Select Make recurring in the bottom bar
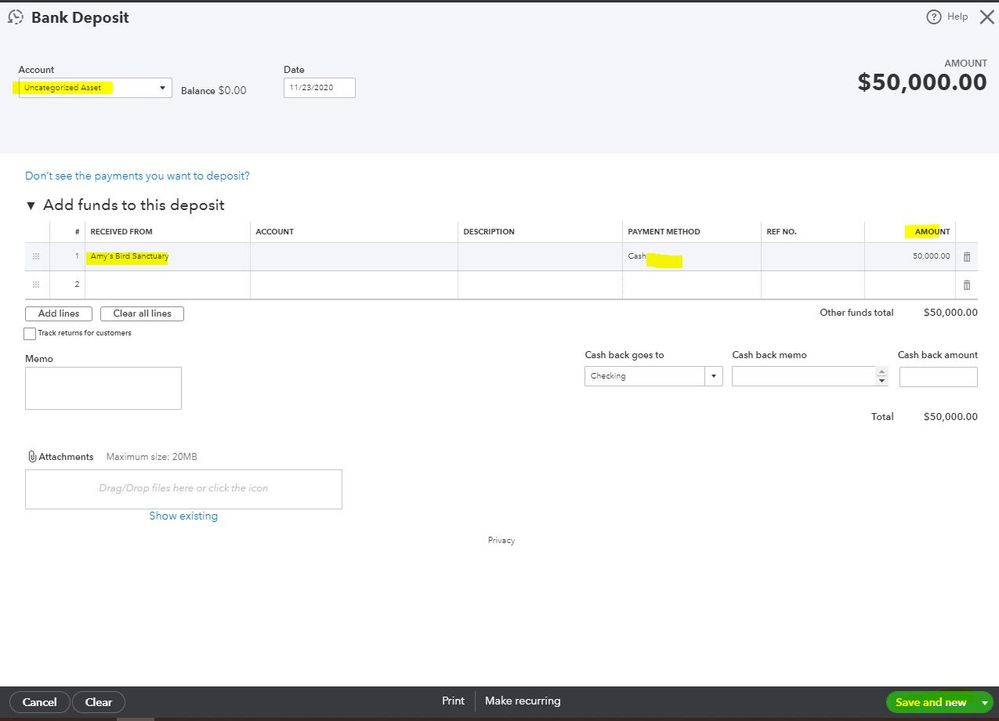The height and width of the screenshot is (721, 999). pyautogui.click(x=522, y=701)
